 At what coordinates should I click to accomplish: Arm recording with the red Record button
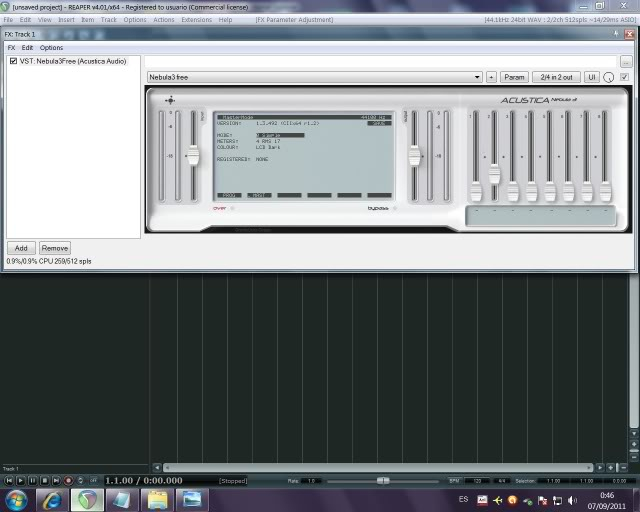tap(69, 481)
